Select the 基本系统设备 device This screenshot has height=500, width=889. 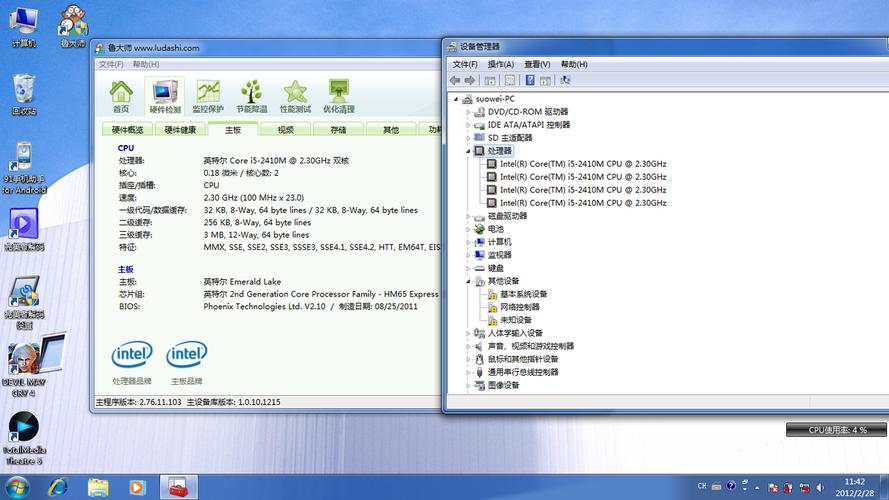[523, 294]
